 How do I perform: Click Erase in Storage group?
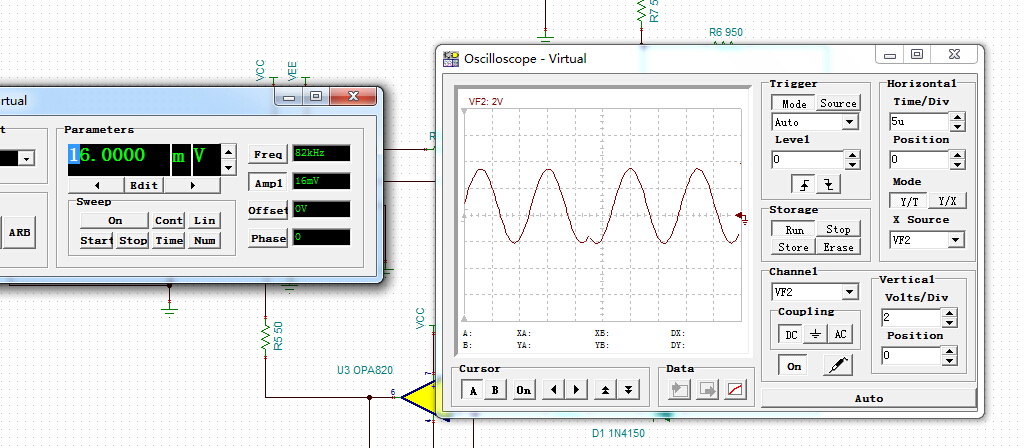tap(837, 247)
